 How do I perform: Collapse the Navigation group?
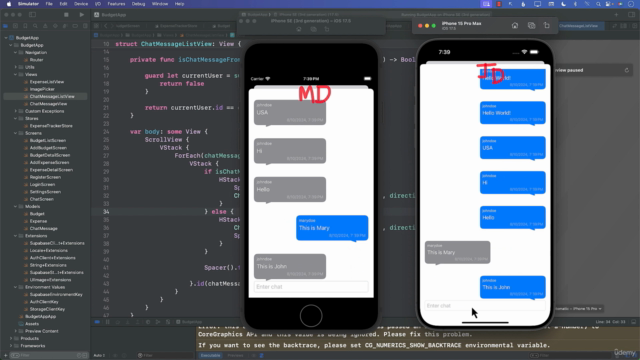(x=16, y=52)
